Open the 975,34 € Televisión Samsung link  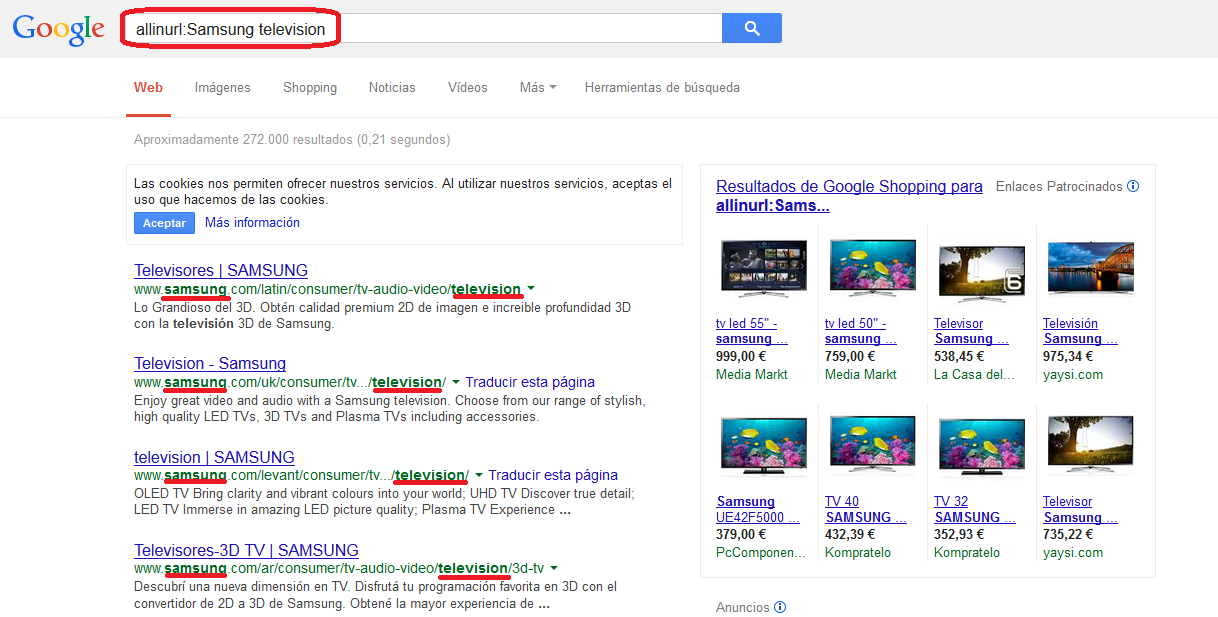[1079, 331]
